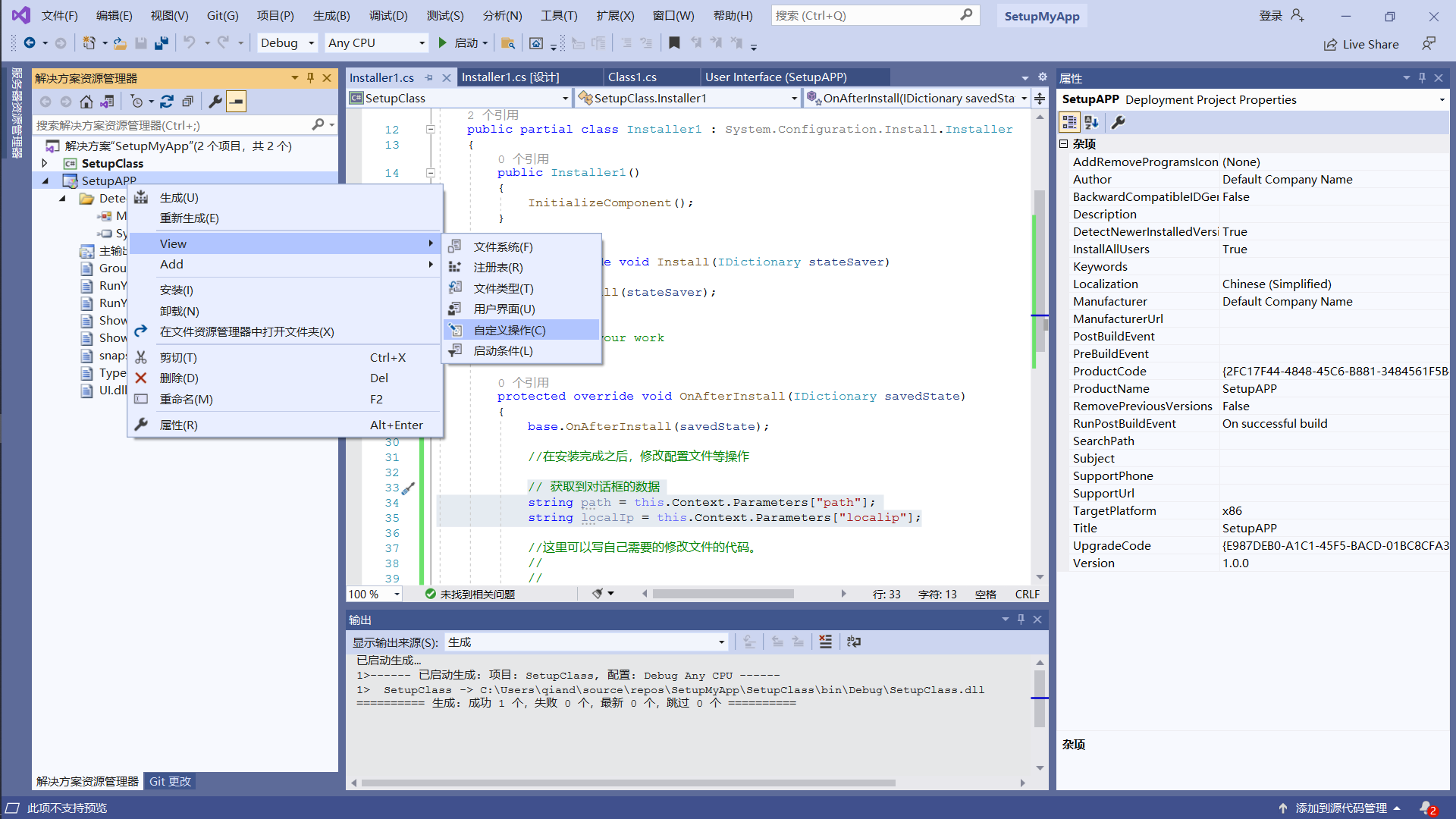Toggle Categorized view in Properties panel
The height and width of the screenshot is (819, 1456).
(1069, 122)
